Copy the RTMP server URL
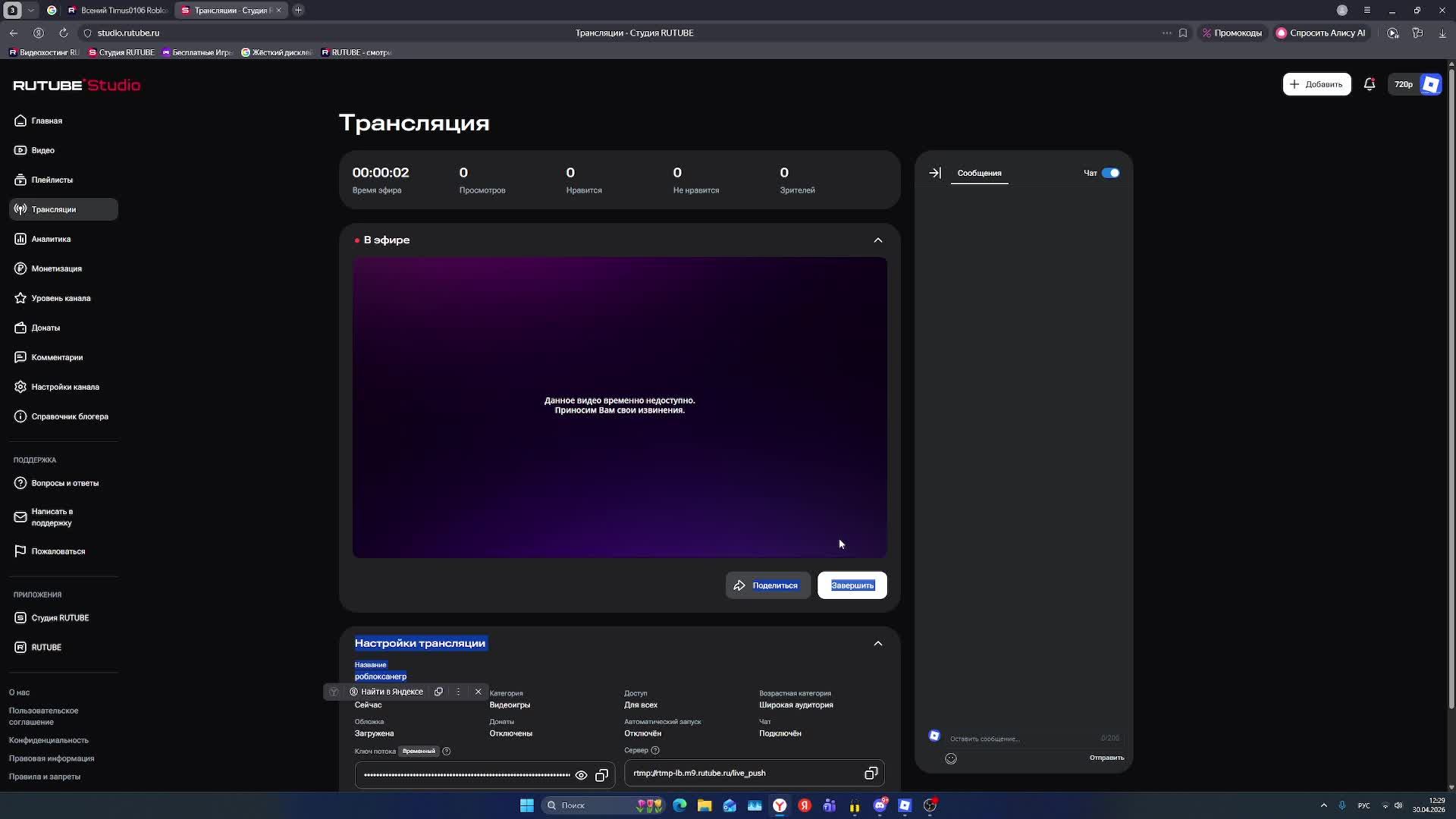Image resolution: width=1456 pixels, height=819 pixels. click(871, 773)
